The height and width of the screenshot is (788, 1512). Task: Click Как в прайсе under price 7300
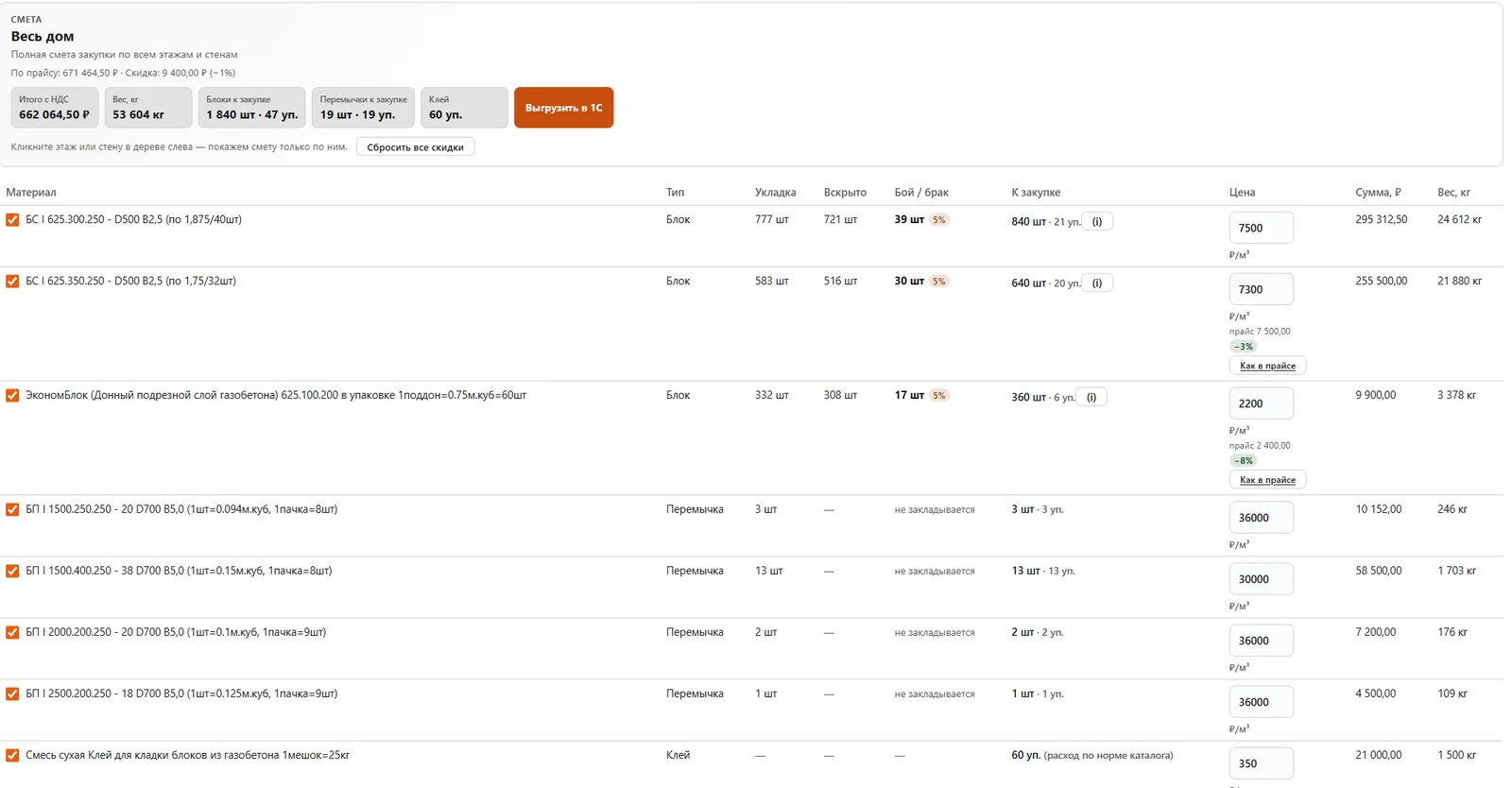[x=1267, y=366]
